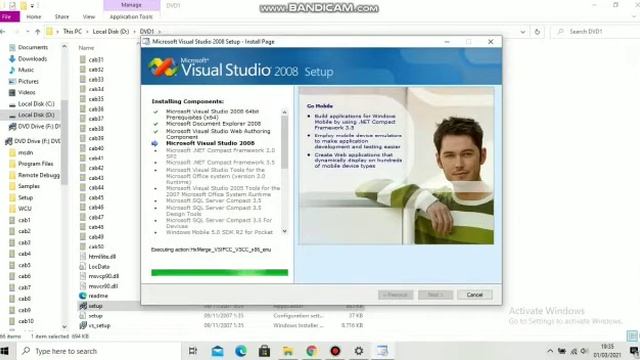Switch to the View ribbon tab
Viewport: 640px width, 360px height.
(89, 17)
